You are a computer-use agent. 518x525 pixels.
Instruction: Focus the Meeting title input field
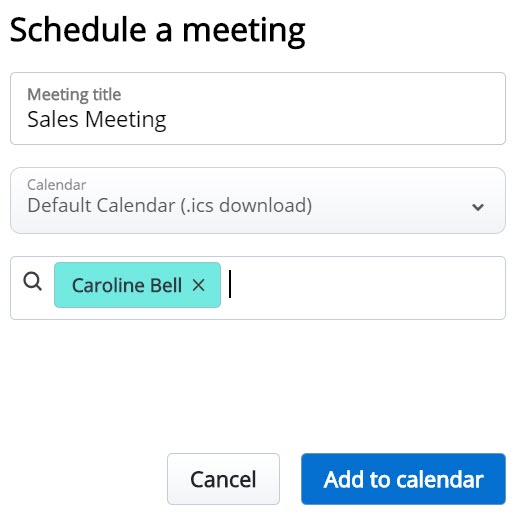[x=258, y=108]
